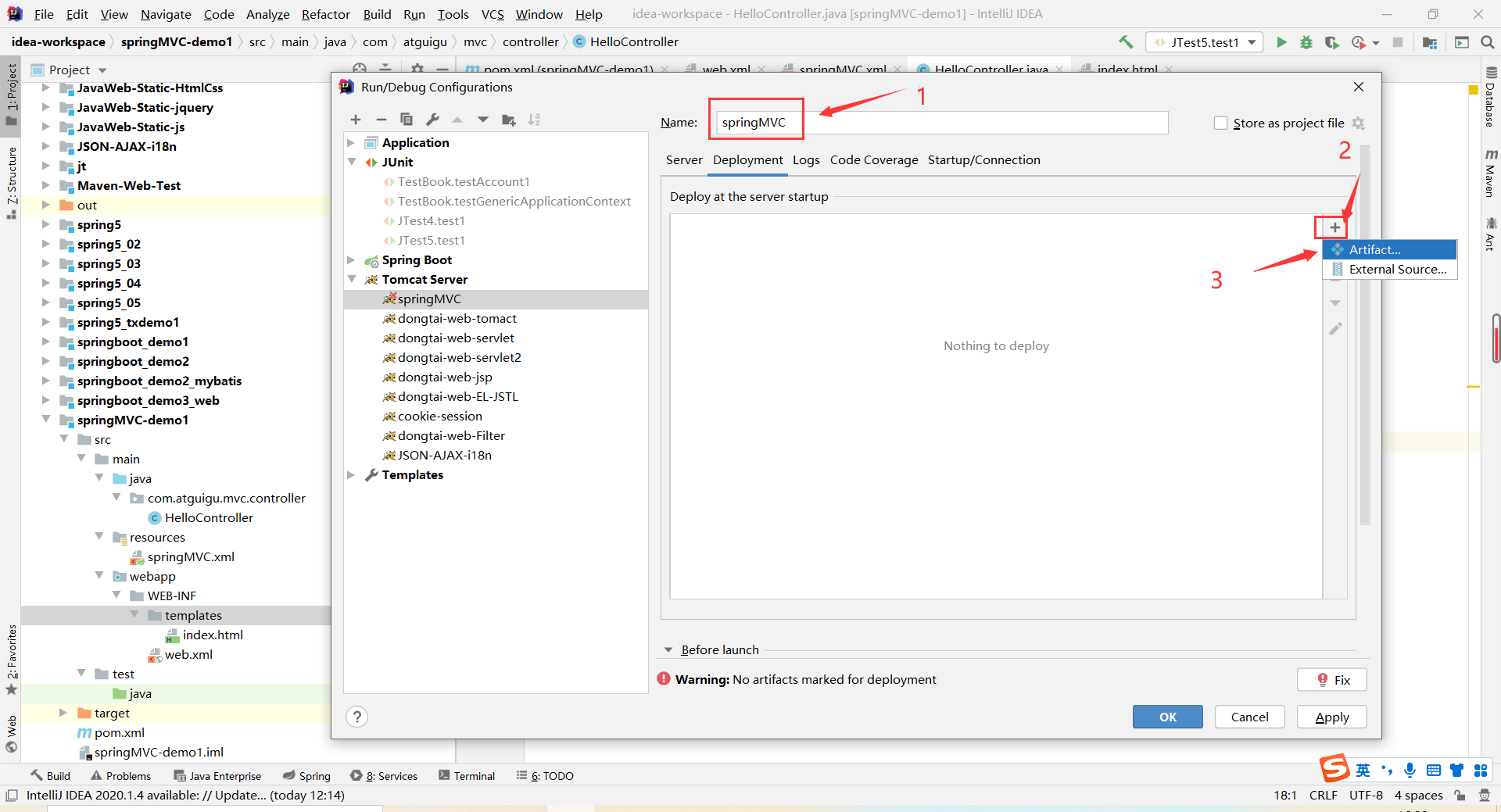Switch to the Logs tab
The width and height of the screenshot is (1501, 812).
(806, 160)
